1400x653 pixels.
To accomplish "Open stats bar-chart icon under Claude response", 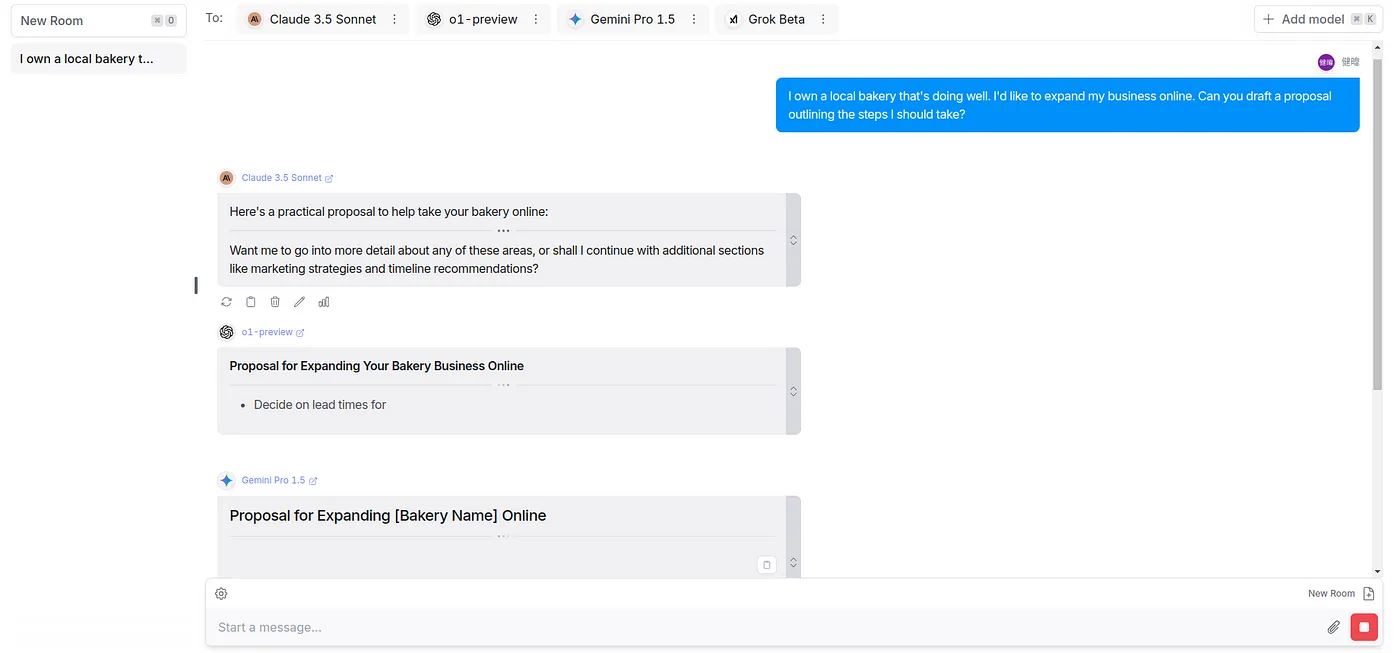I will tap(324, 302).
